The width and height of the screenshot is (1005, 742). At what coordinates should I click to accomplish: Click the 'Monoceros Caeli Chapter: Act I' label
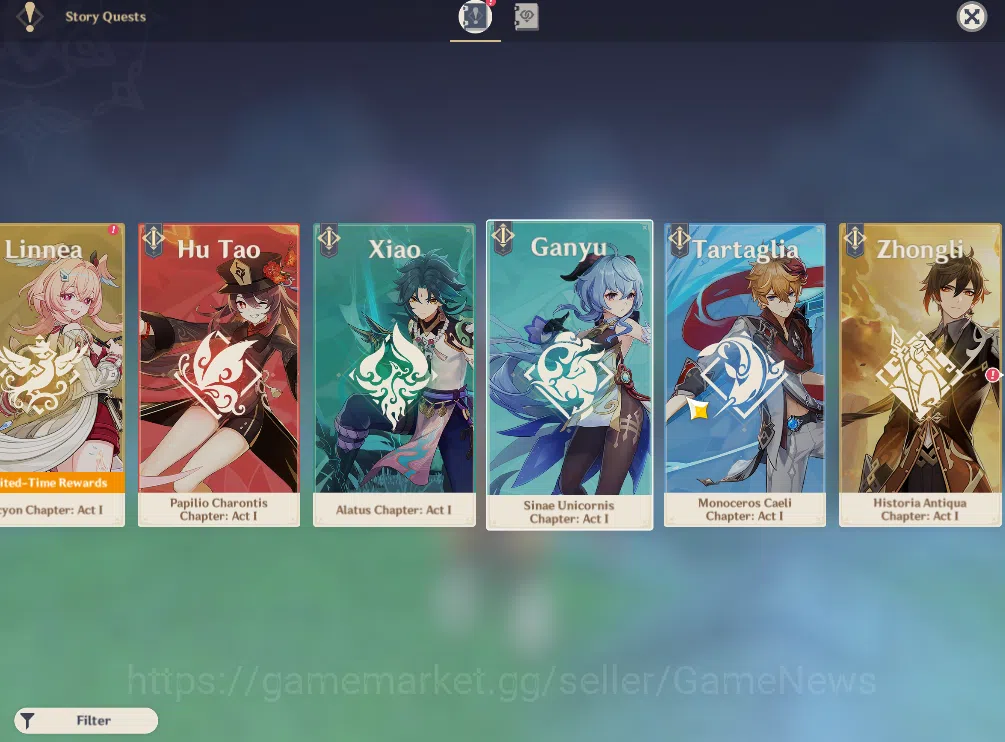coord(745,509)
